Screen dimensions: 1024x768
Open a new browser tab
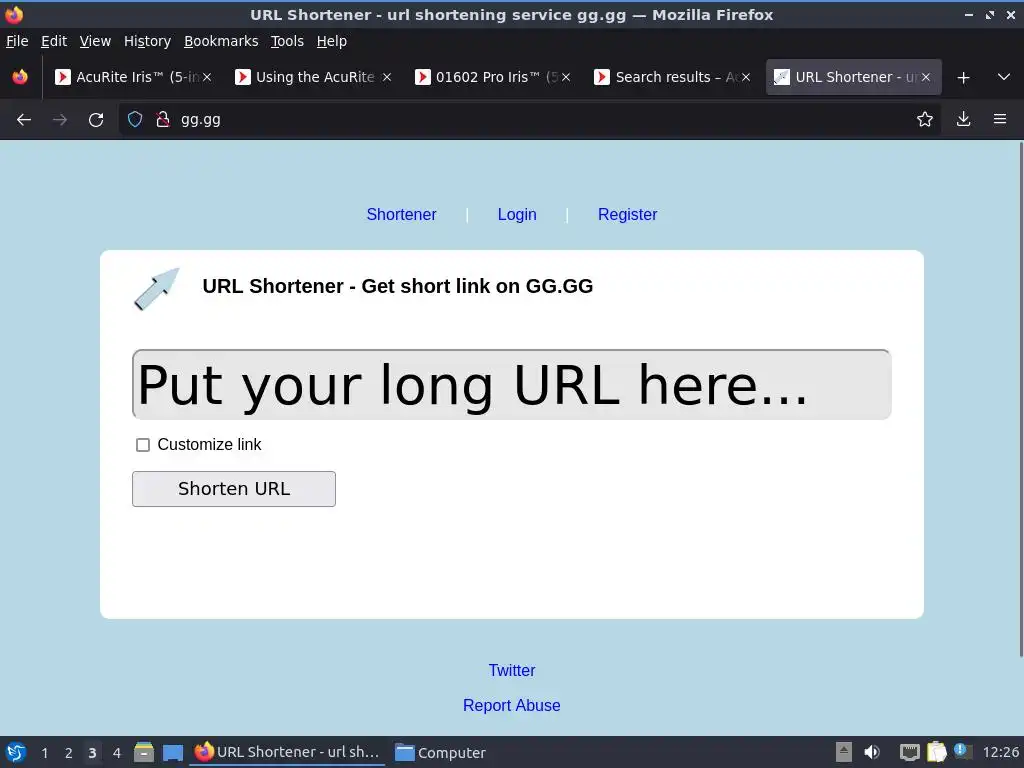pyautogui.click(x=963, y=77)
